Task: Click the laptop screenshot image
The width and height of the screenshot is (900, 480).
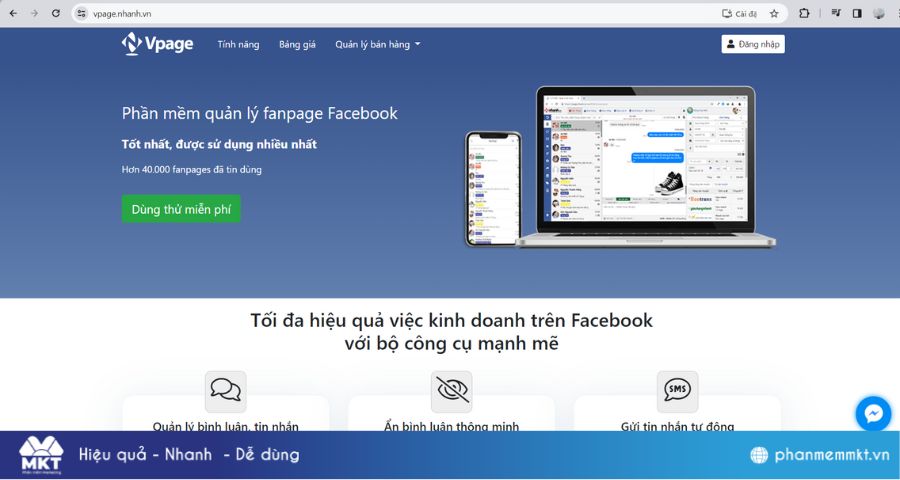Action: (646, 167)
